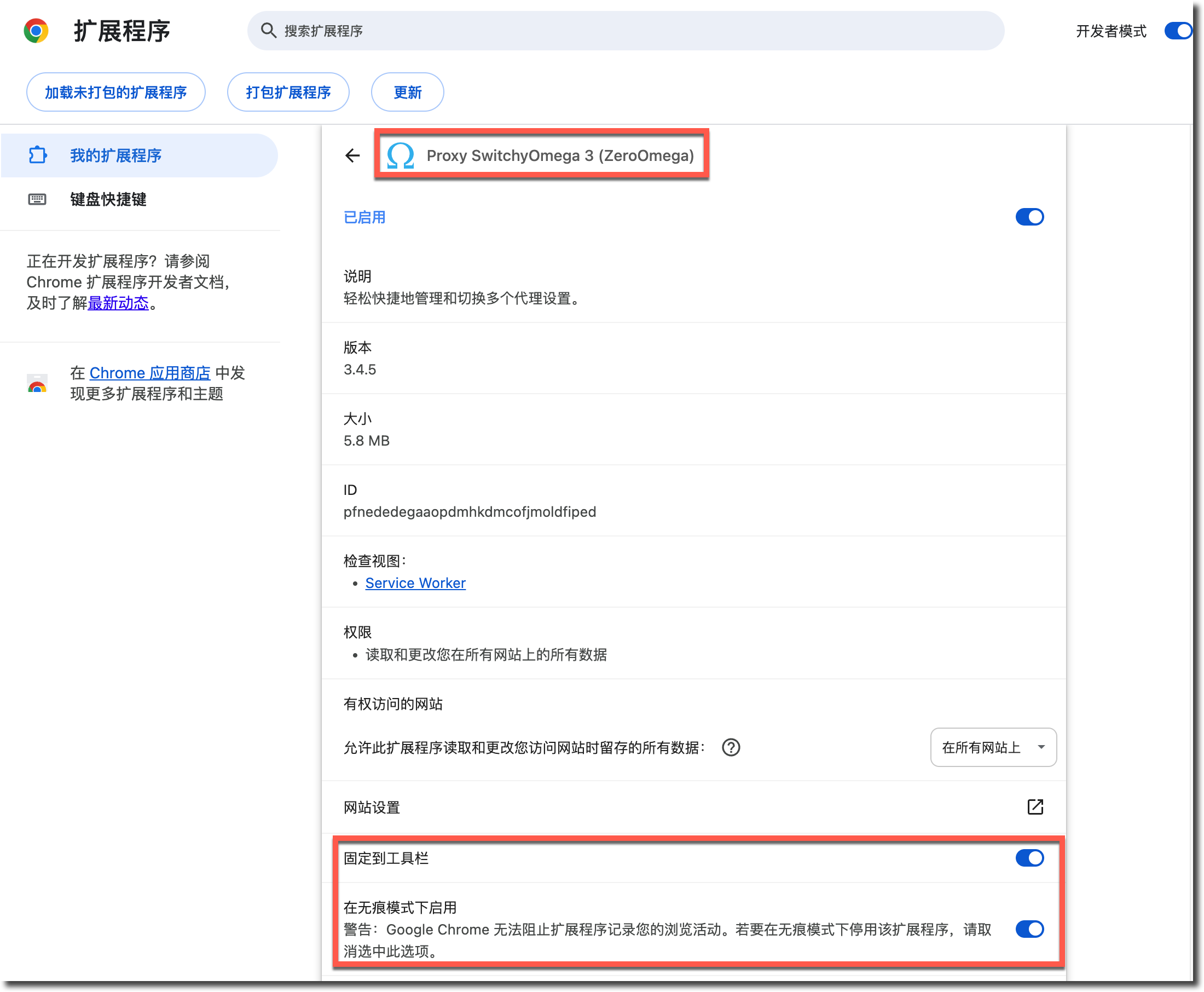Open site settings external link icon
The height and width of the screenshot is (992, 1204).
1035,807
